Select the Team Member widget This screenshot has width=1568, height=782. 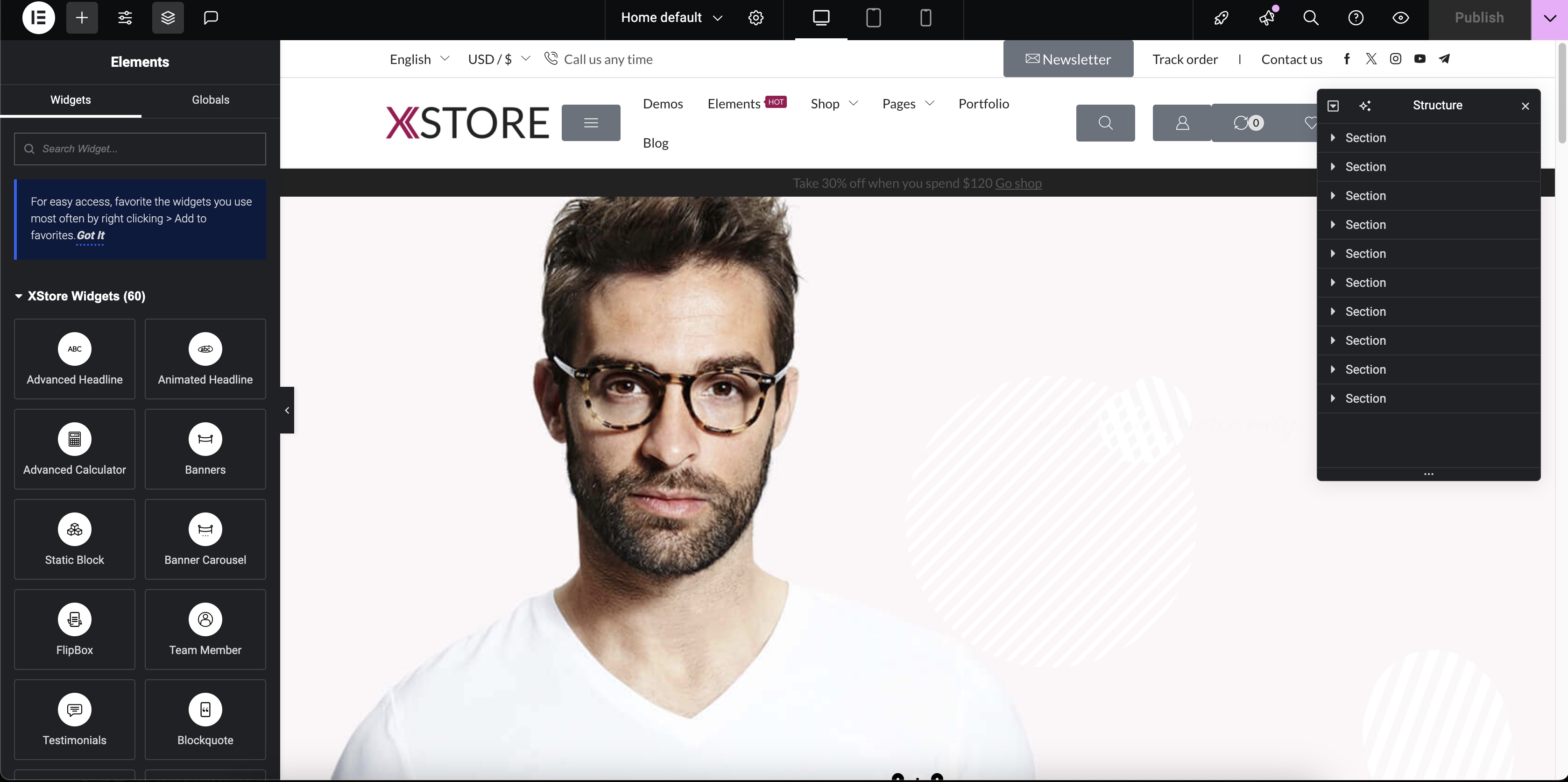tap(205, 629)
